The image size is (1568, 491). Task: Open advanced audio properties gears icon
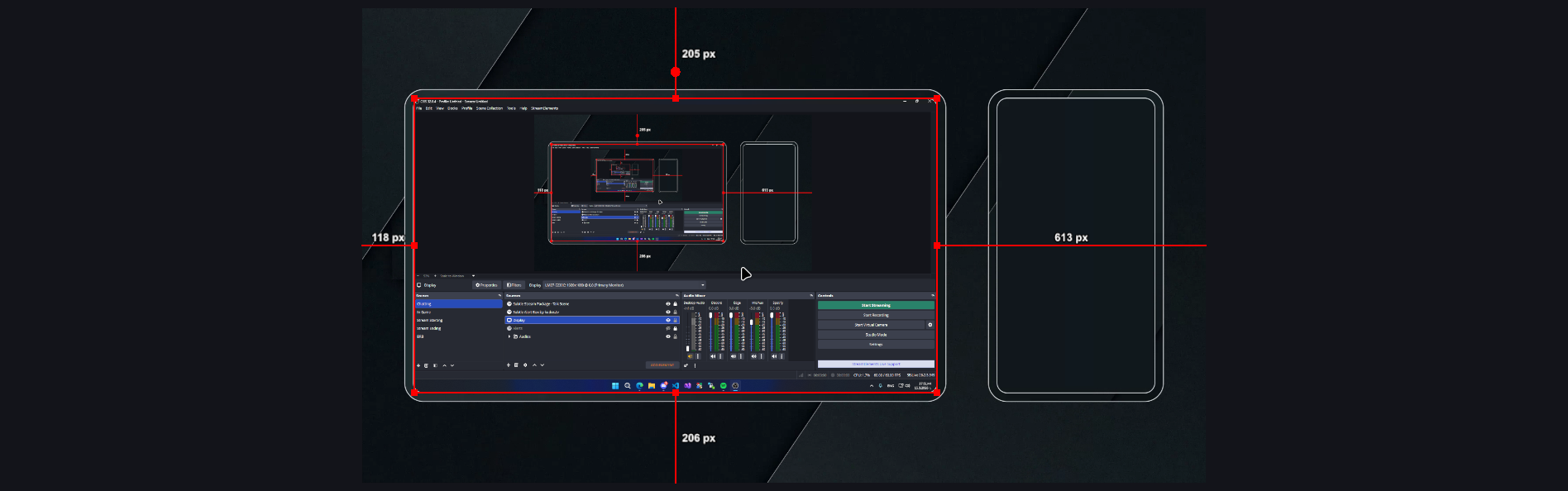point(686,365)
